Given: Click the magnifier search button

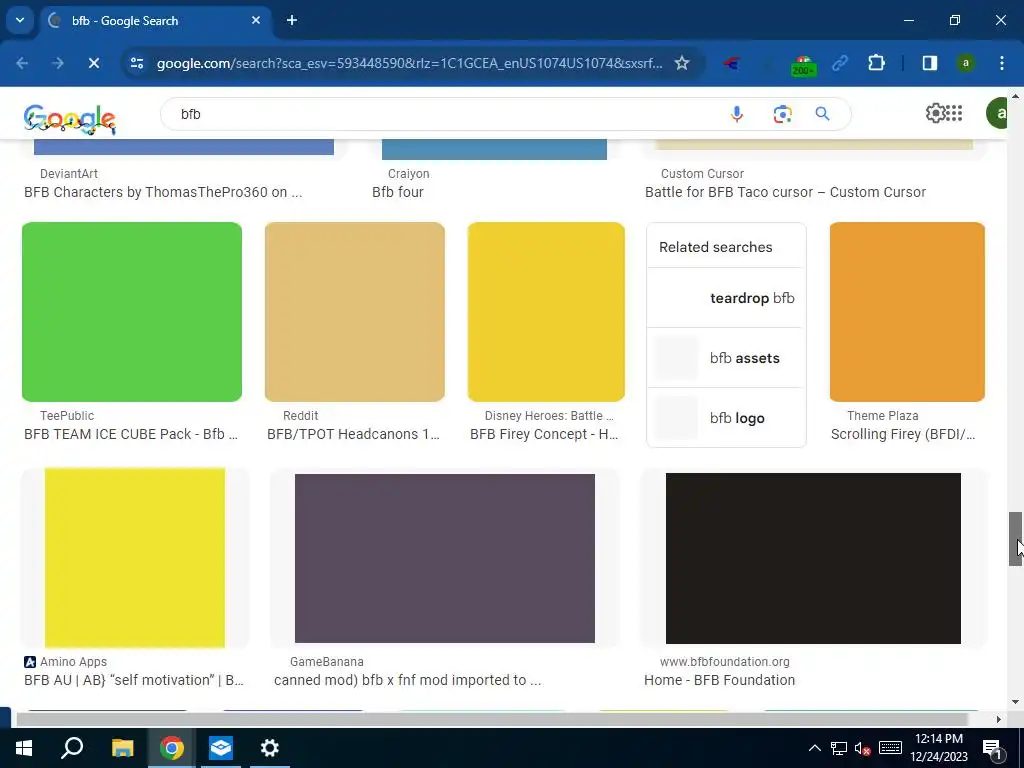Looking at the screenshot, I should tap(822, 114).
